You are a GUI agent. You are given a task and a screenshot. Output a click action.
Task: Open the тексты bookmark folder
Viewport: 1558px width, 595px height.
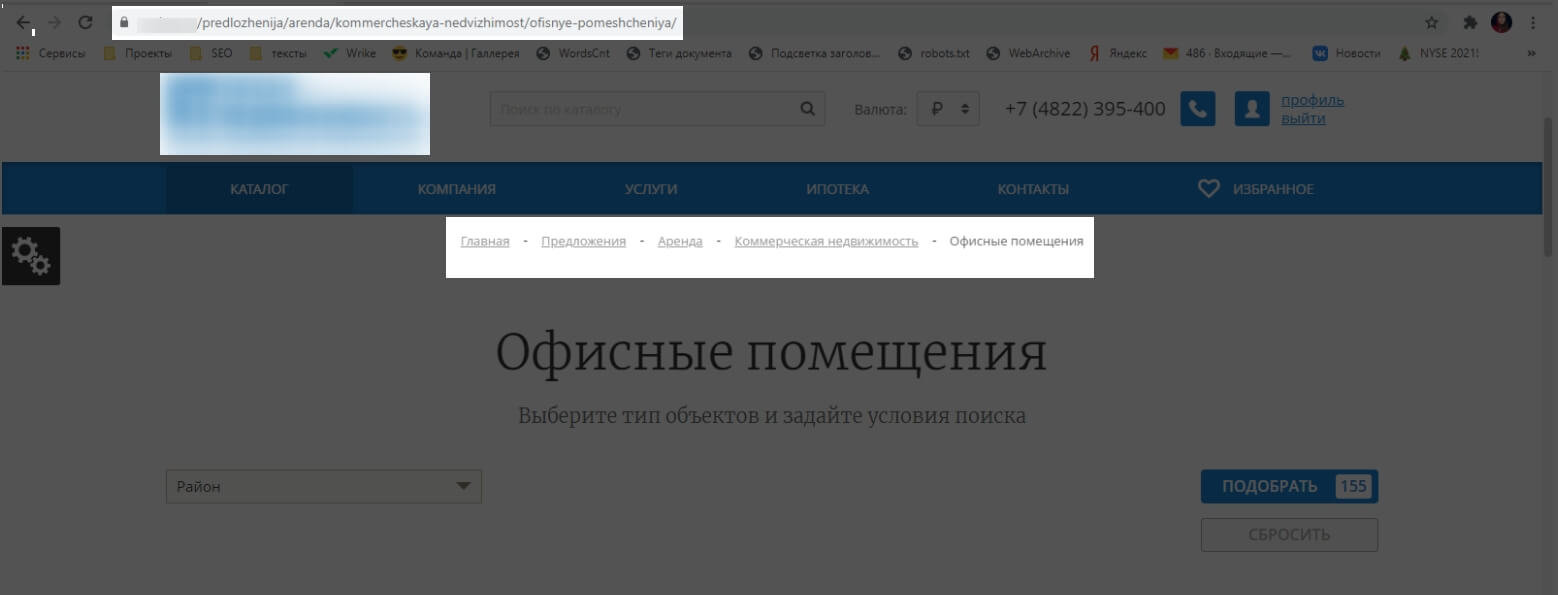278,53
